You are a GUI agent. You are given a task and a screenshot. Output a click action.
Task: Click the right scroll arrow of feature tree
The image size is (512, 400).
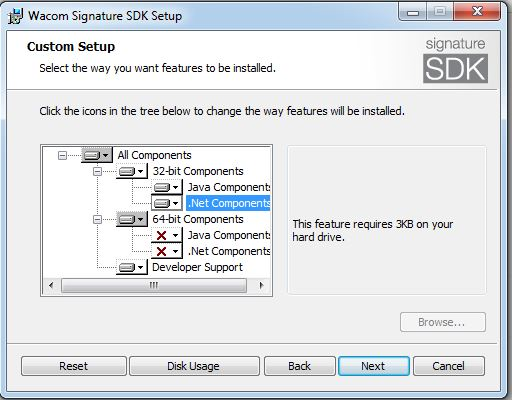[262, 285]
